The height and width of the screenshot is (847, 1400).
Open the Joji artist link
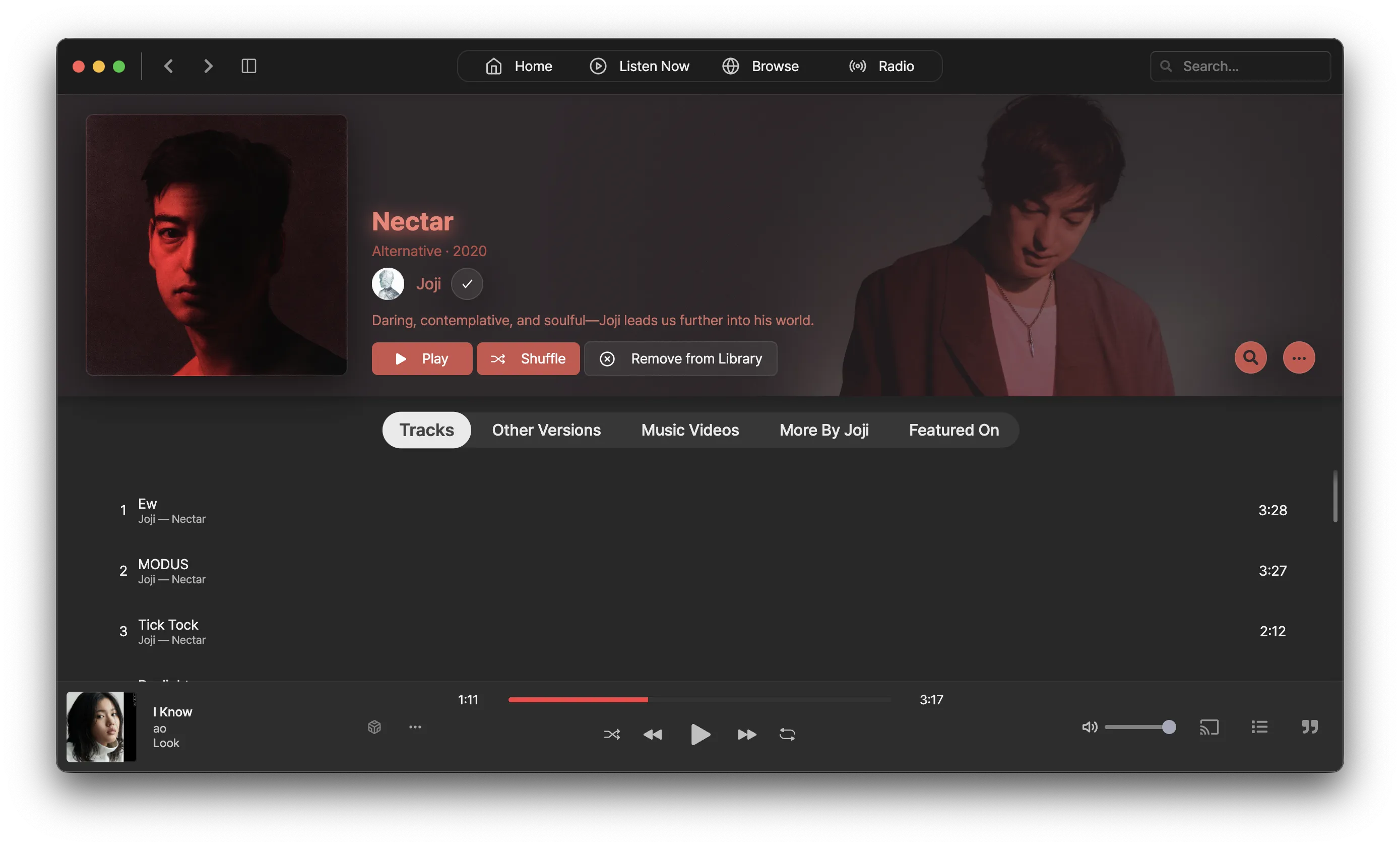click(x=428, y=284)
